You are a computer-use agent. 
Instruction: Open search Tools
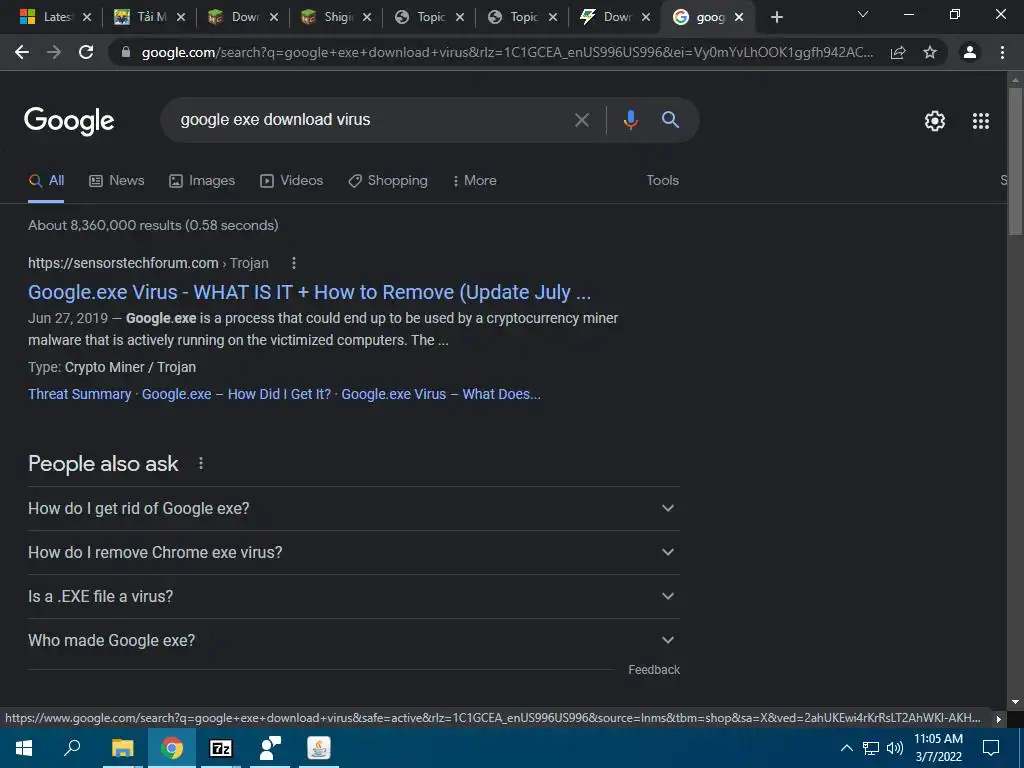pyautogui.click(x=662, y=181)
